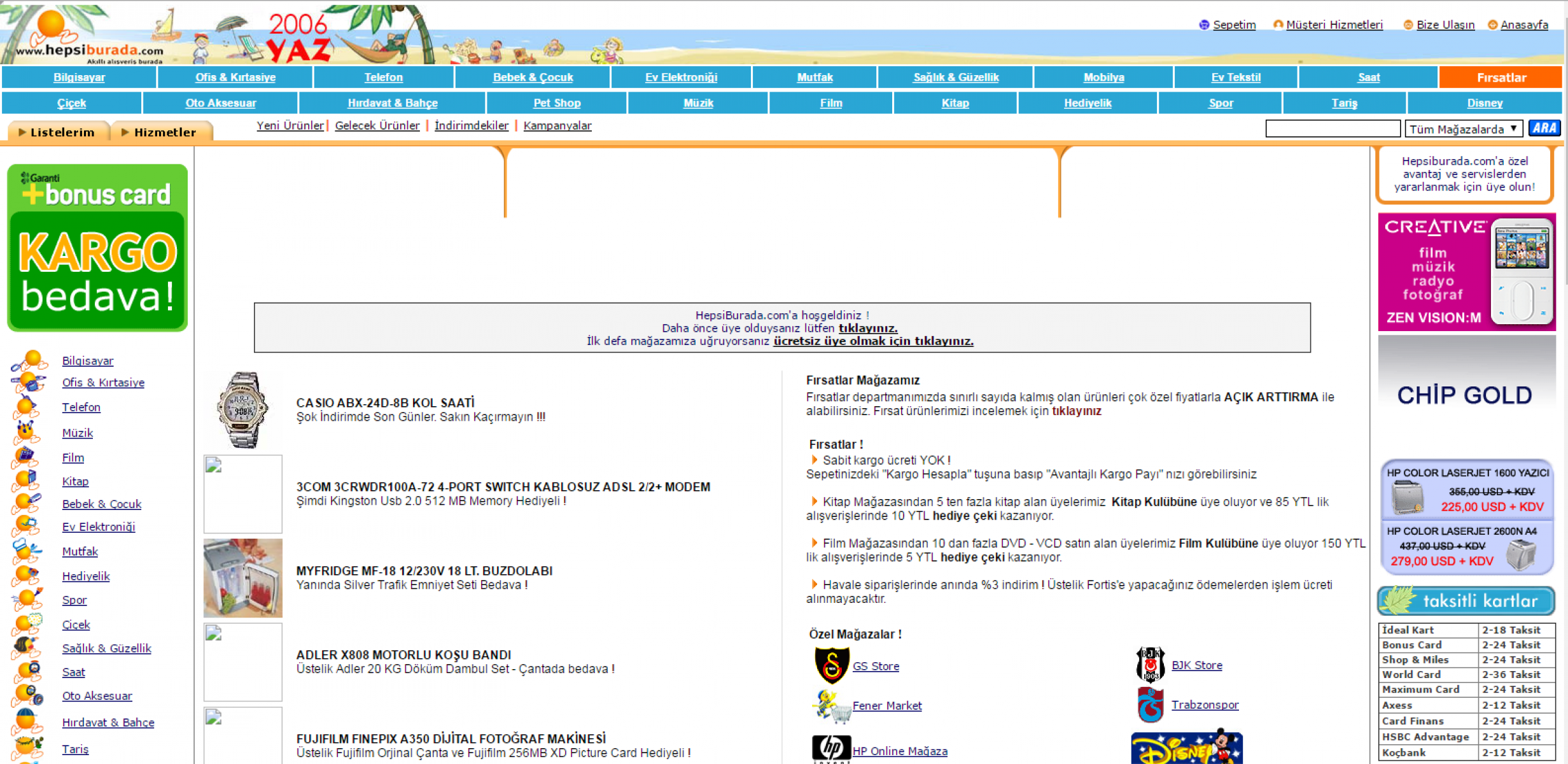Click the Trabzonspor logo icon
This screenshot has height=764, width=1568.
pos(1150,705)
